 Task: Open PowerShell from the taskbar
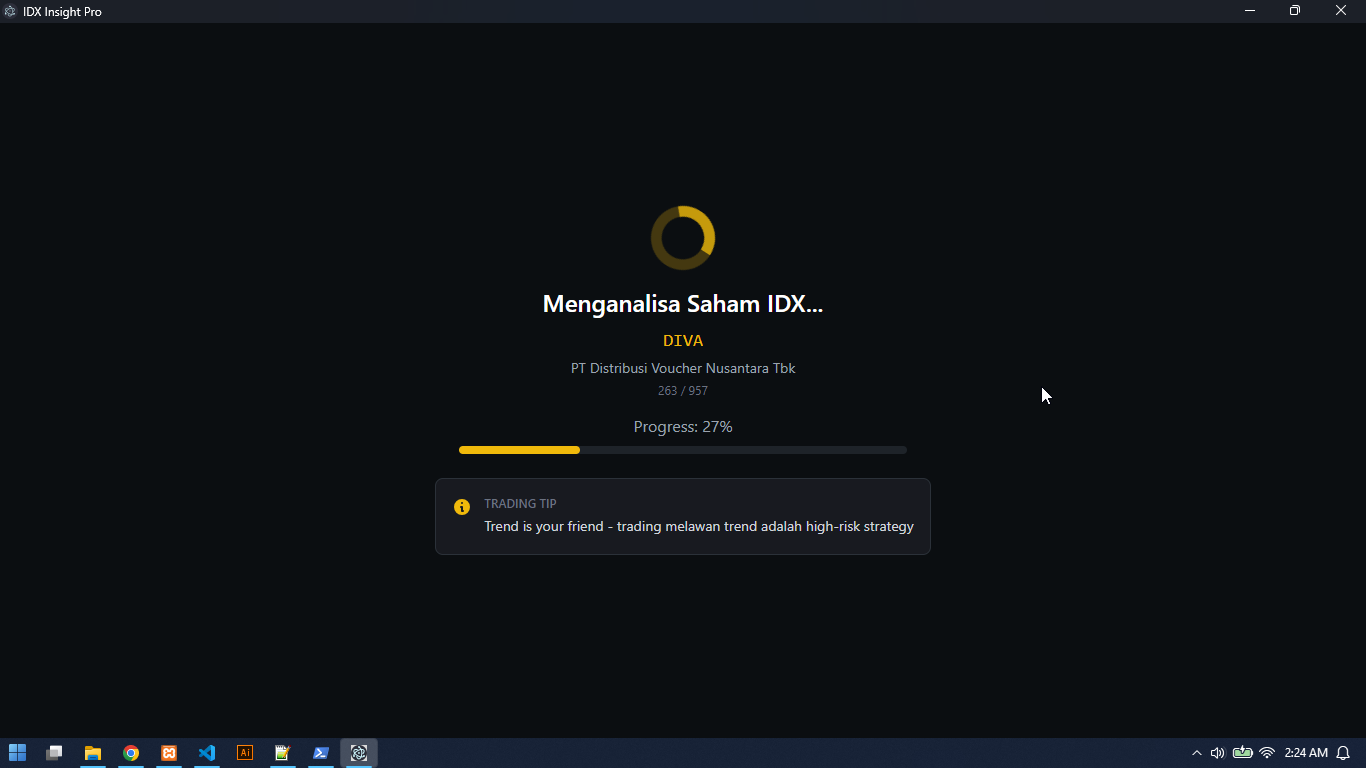click(x=321, y=753)
